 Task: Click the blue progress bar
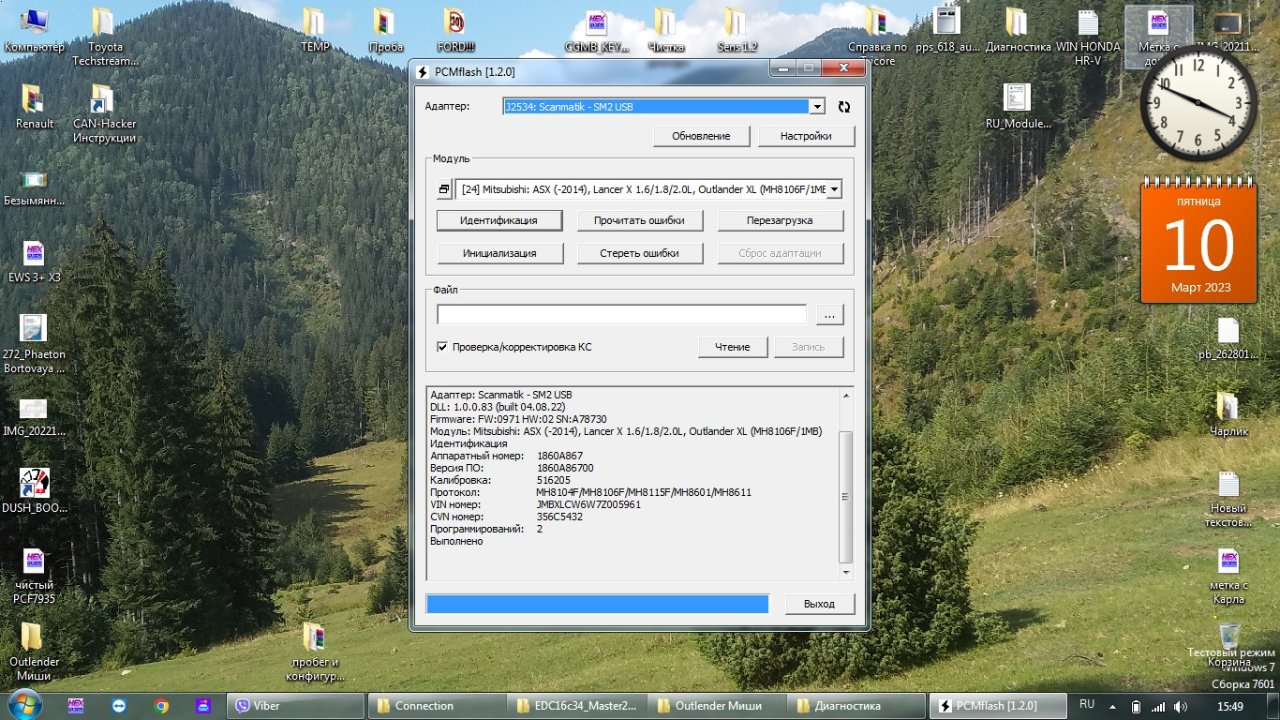click(597, 604)
